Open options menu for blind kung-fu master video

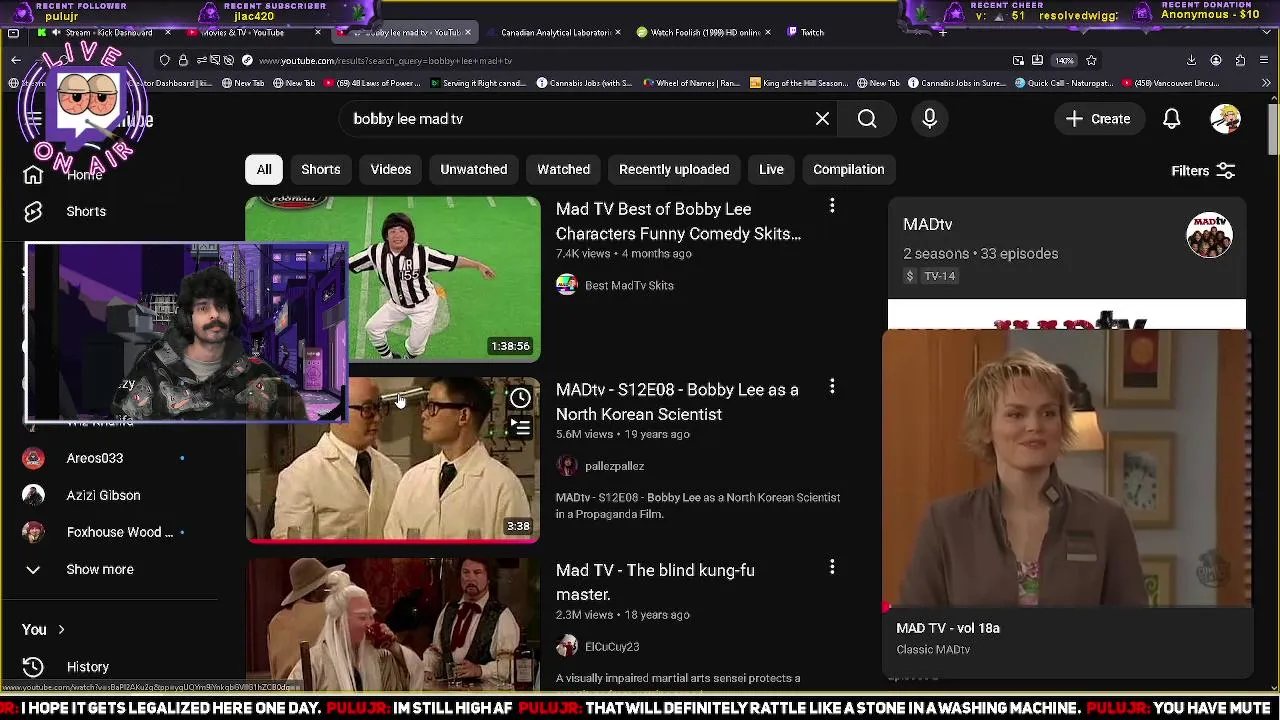pos(832,567)
